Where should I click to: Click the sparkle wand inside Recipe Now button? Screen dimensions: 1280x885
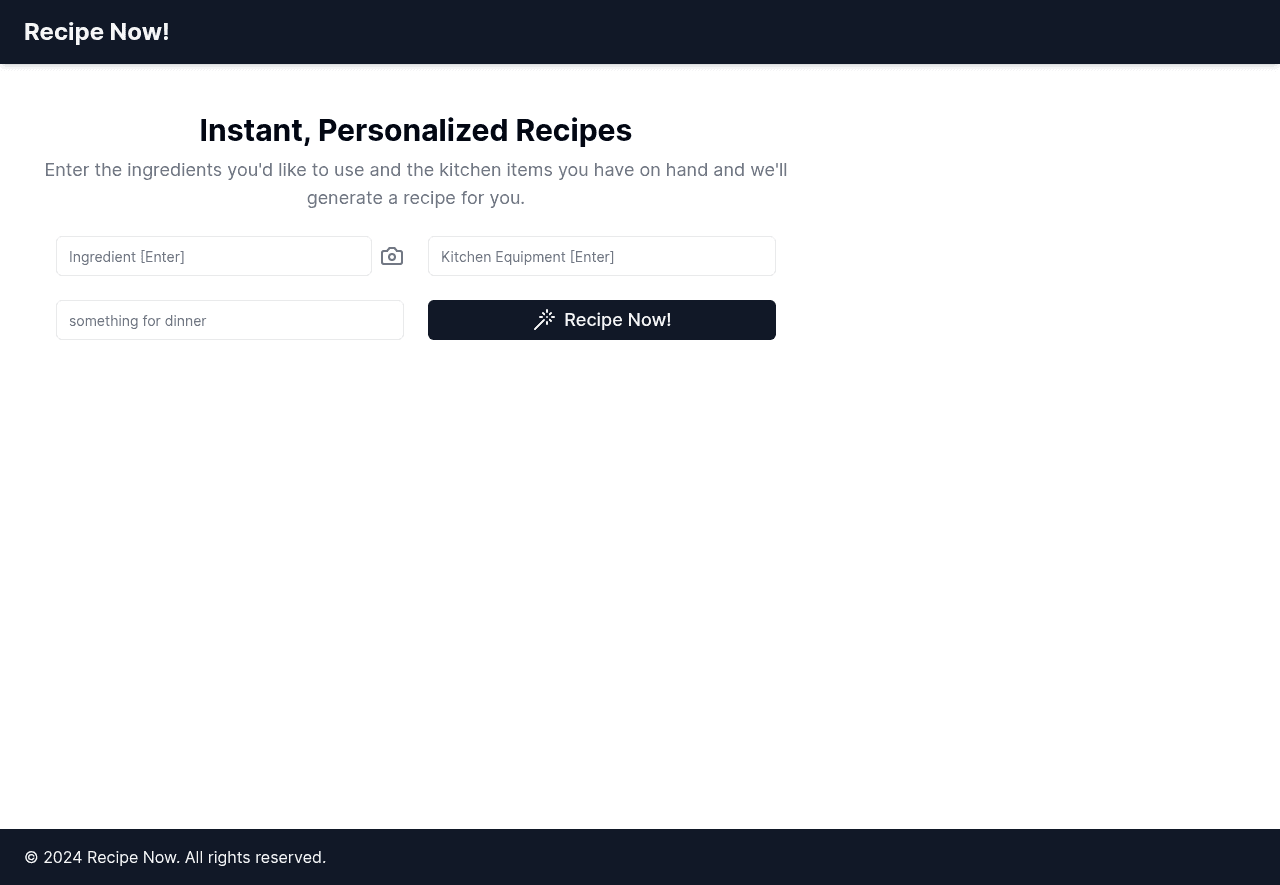pos(544,320)
